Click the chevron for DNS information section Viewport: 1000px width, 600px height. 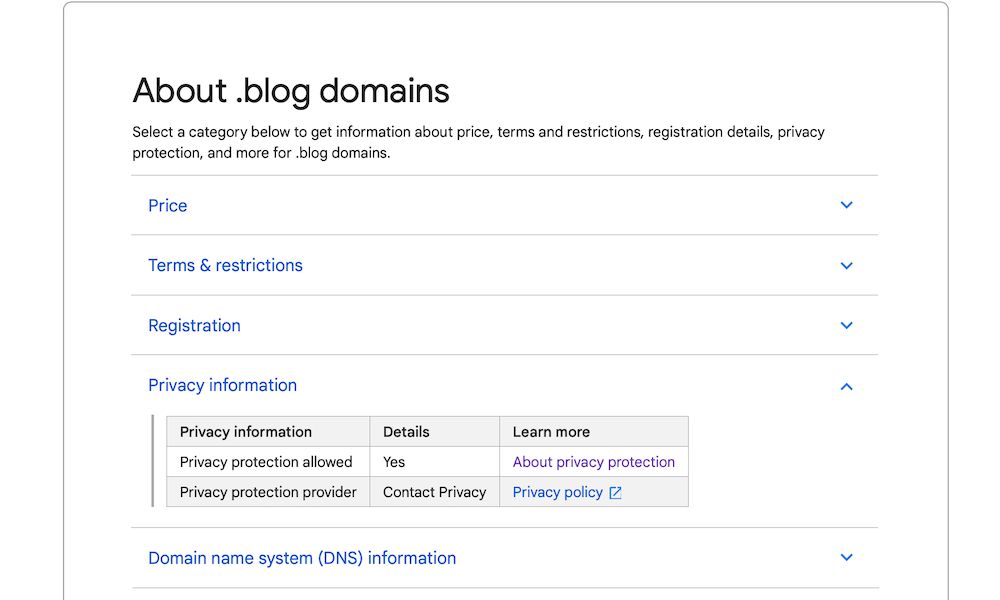846,557
